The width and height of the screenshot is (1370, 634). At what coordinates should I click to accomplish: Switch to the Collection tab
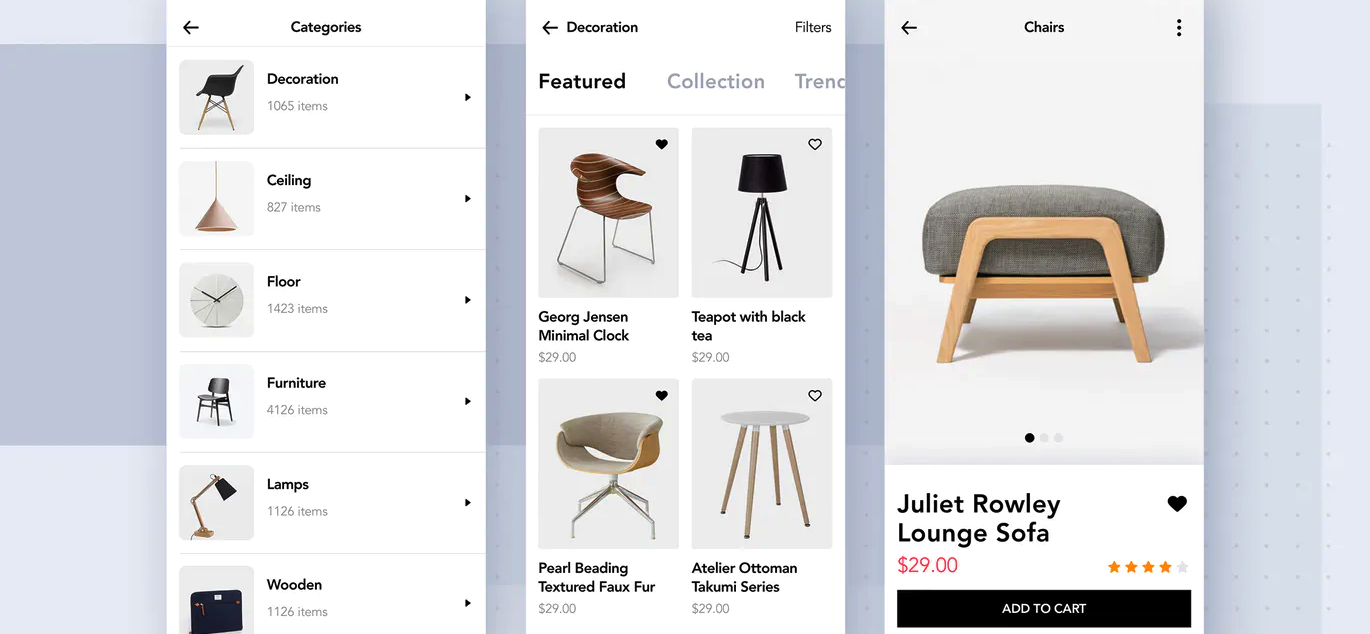click(716, 82)
